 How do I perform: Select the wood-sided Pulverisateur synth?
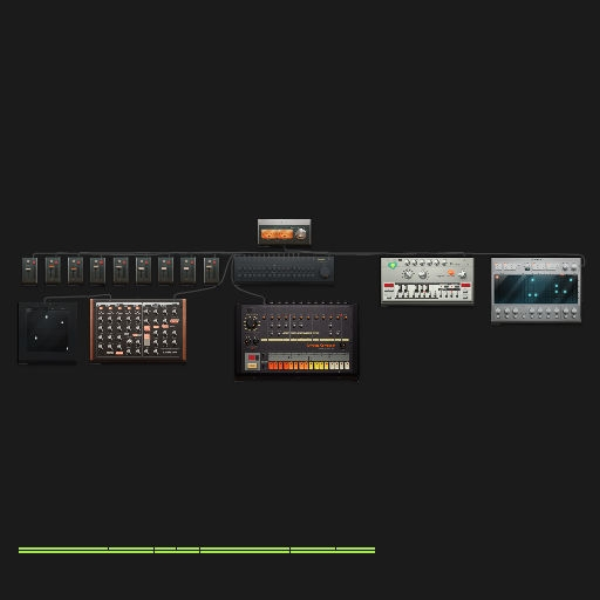click(138, 330)
